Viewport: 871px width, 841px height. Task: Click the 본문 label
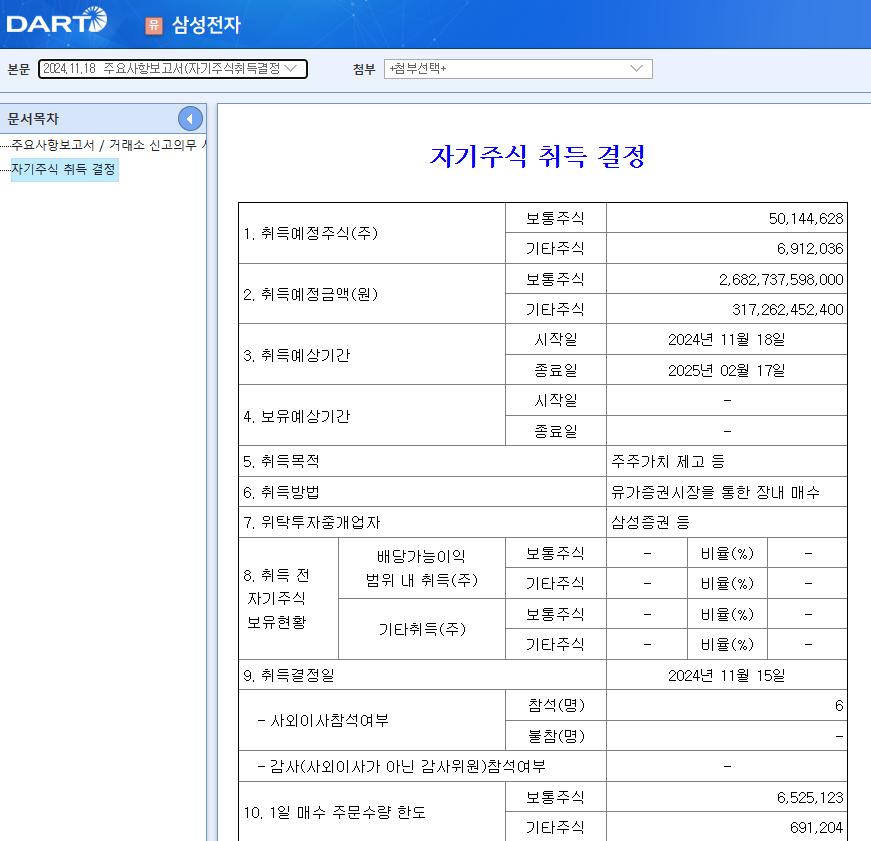(18, 69)
